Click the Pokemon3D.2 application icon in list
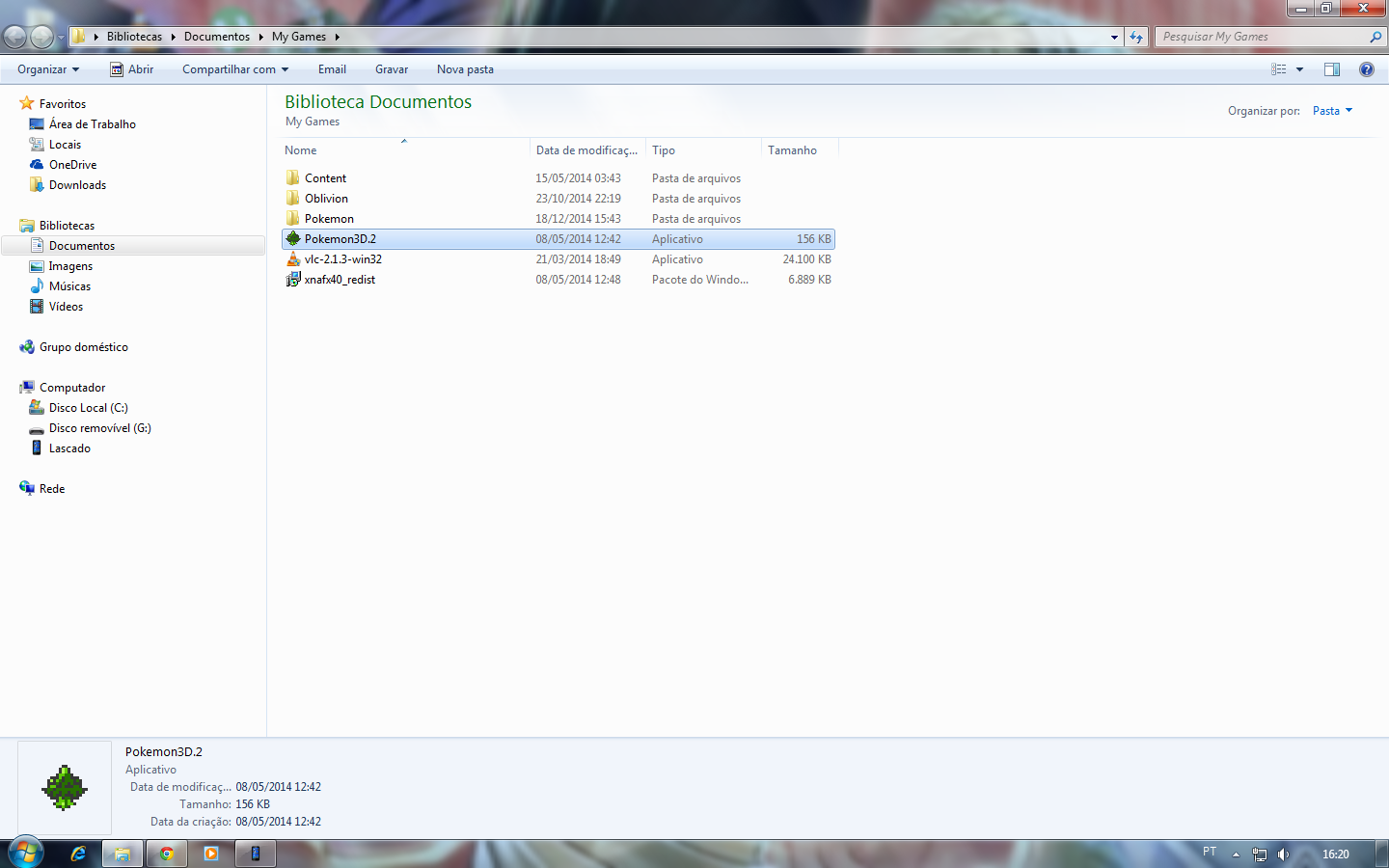The width and height of the screenshot is (1389, 868). pos(293,238)
